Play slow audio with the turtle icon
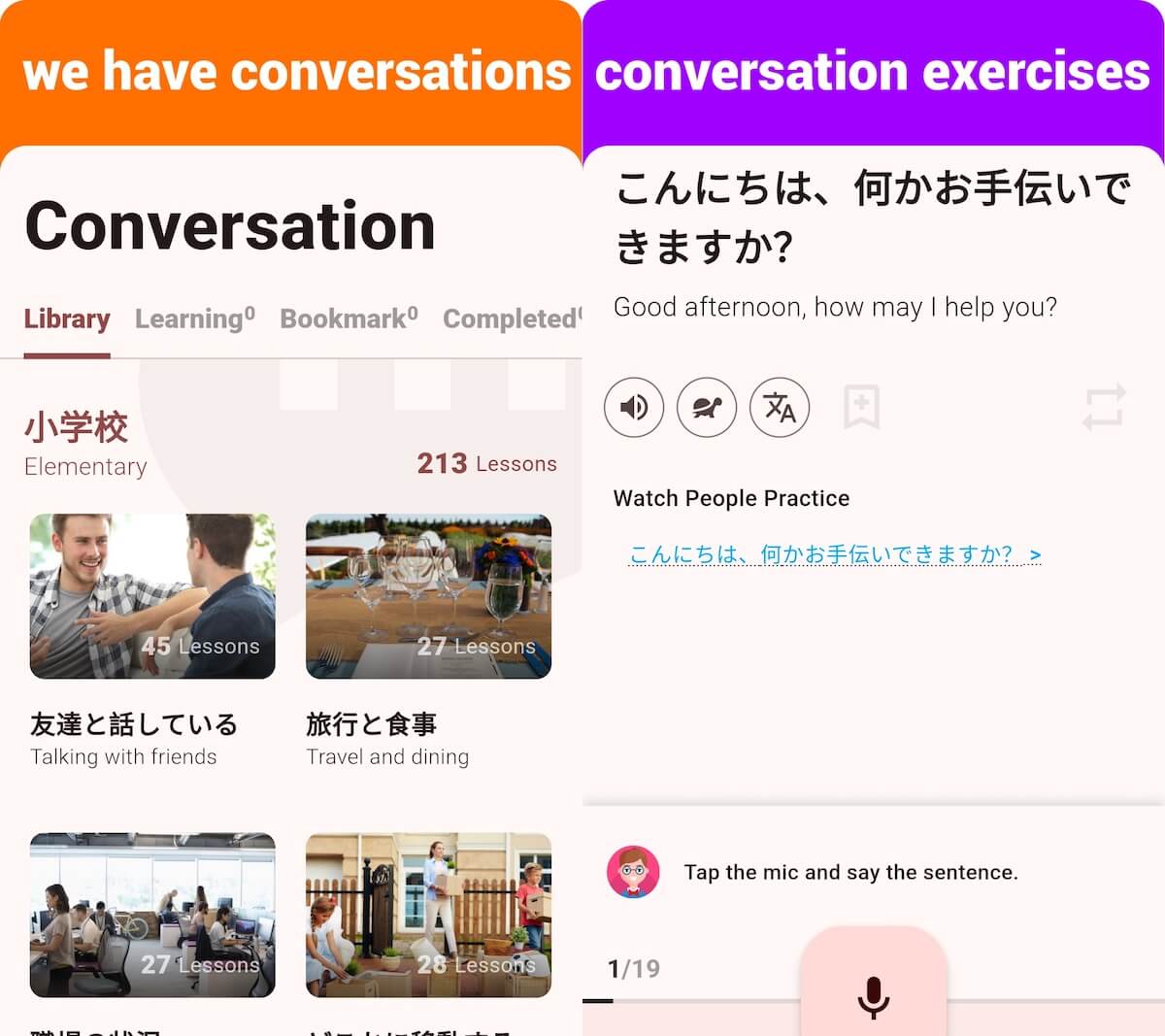Viewport: 1165px width, 1036px height. (707, 407)
